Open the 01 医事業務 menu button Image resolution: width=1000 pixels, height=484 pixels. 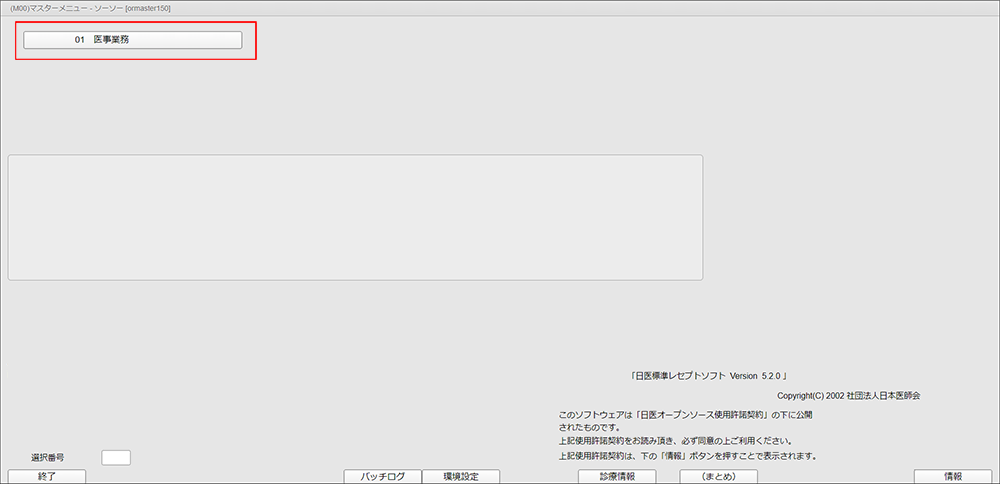tap(133, 40)
